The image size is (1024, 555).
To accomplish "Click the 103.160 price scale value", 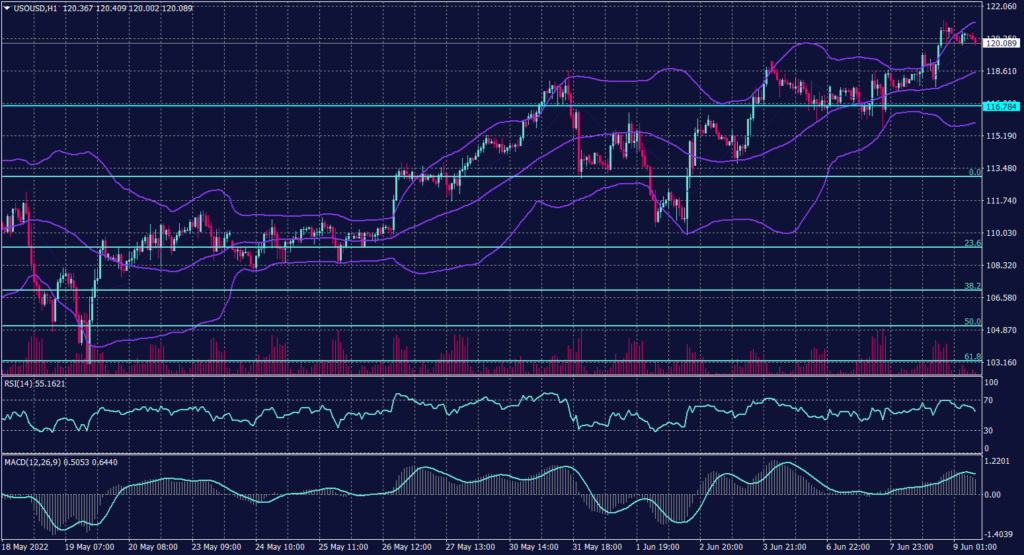I will coord(1001,362).
